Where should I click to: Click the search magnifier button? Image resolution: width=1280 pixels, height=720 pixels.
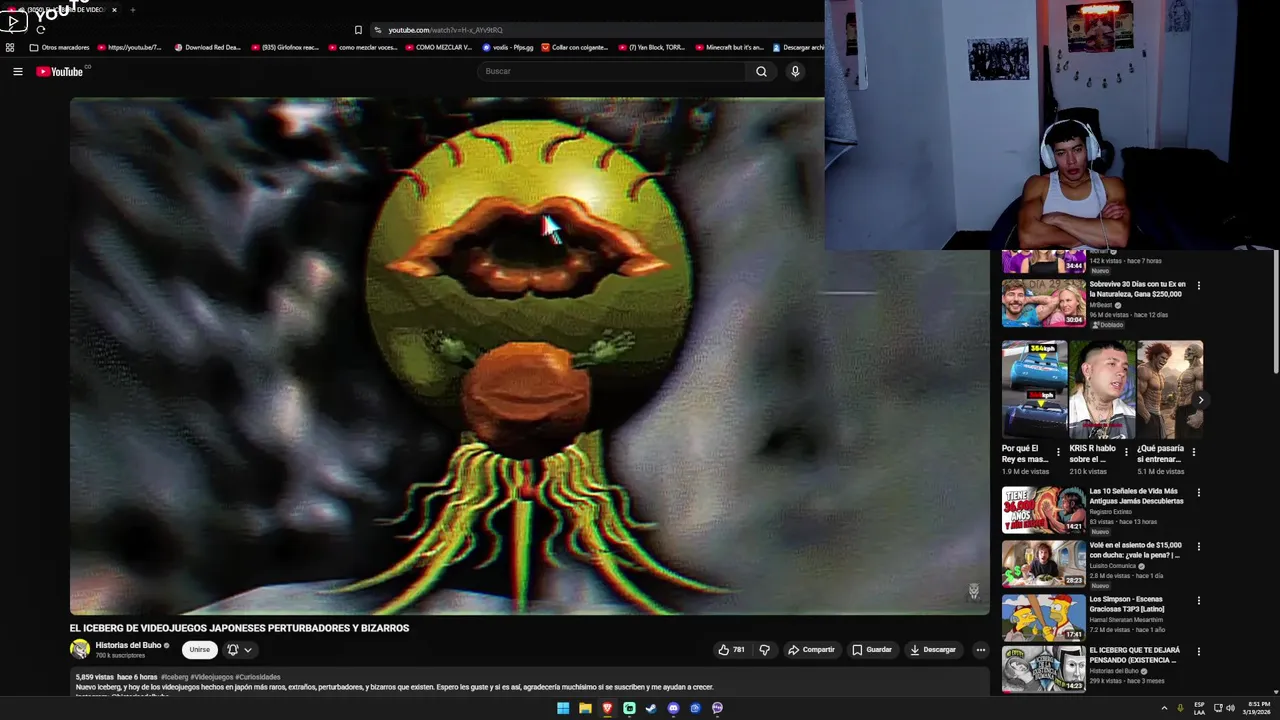(761, 71)
